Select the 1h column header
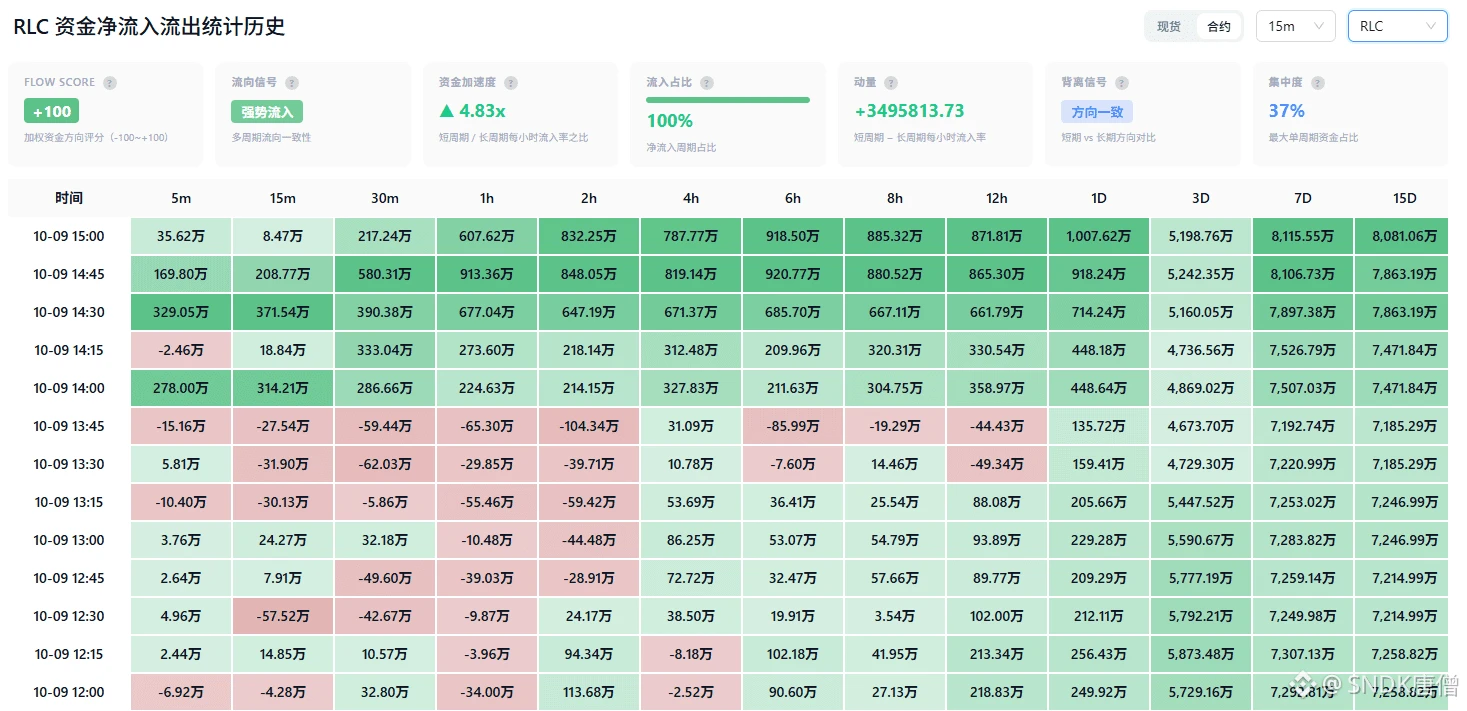1467x711 pixels. pos(487,198)
